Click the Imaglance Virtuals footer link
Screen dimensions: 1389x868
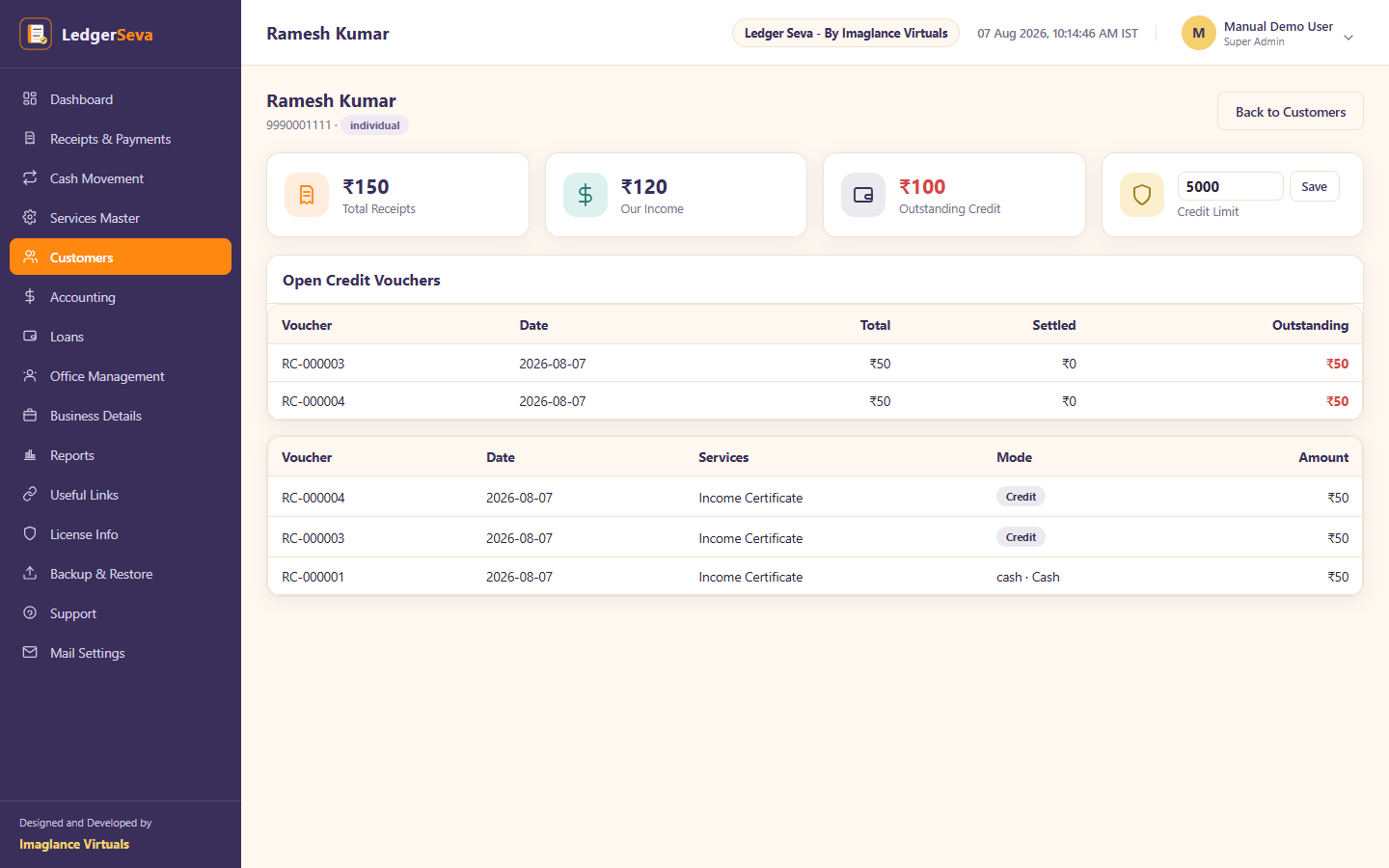coord(74,844)
